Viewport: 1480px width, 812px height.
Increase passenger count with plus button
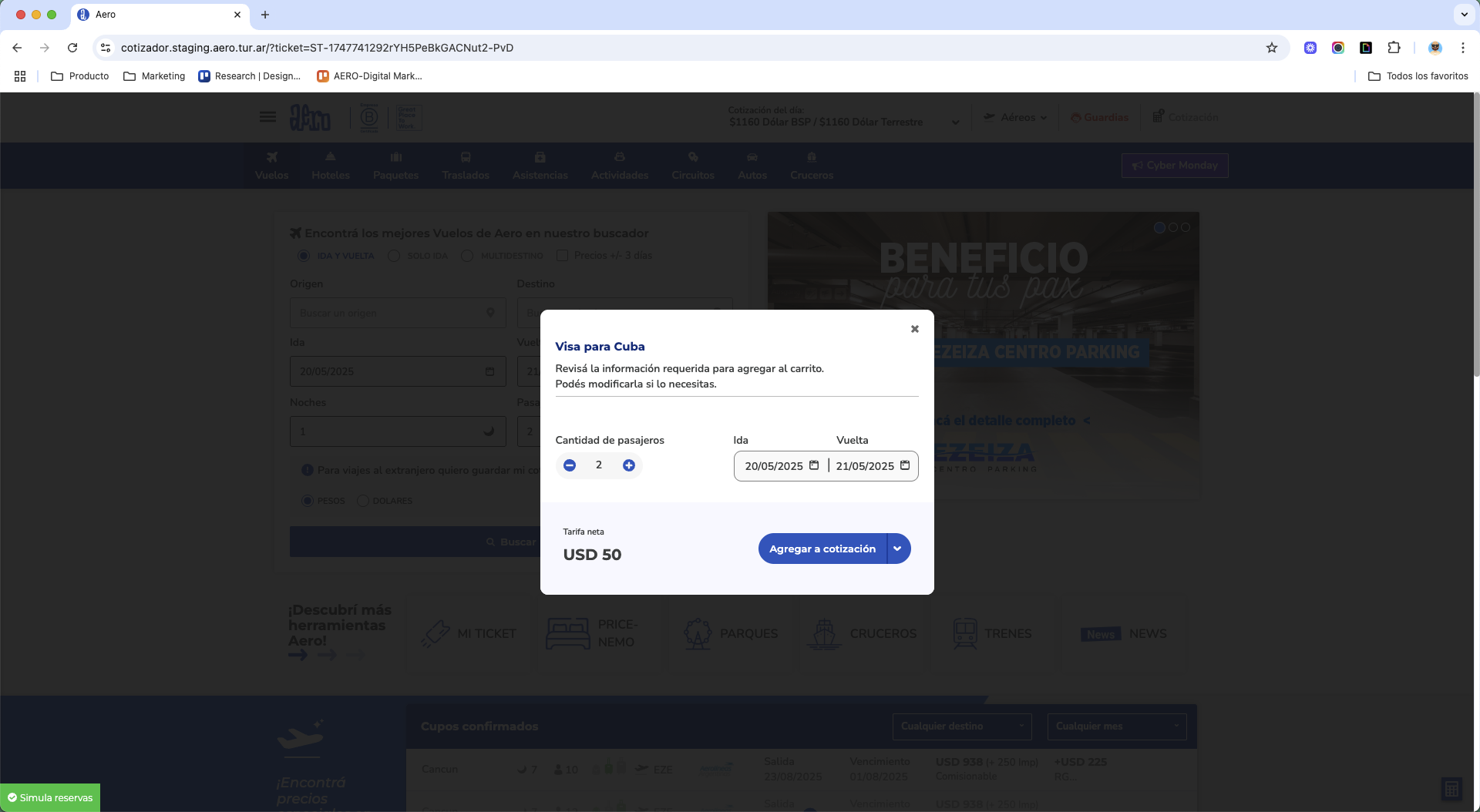[629, 465]
